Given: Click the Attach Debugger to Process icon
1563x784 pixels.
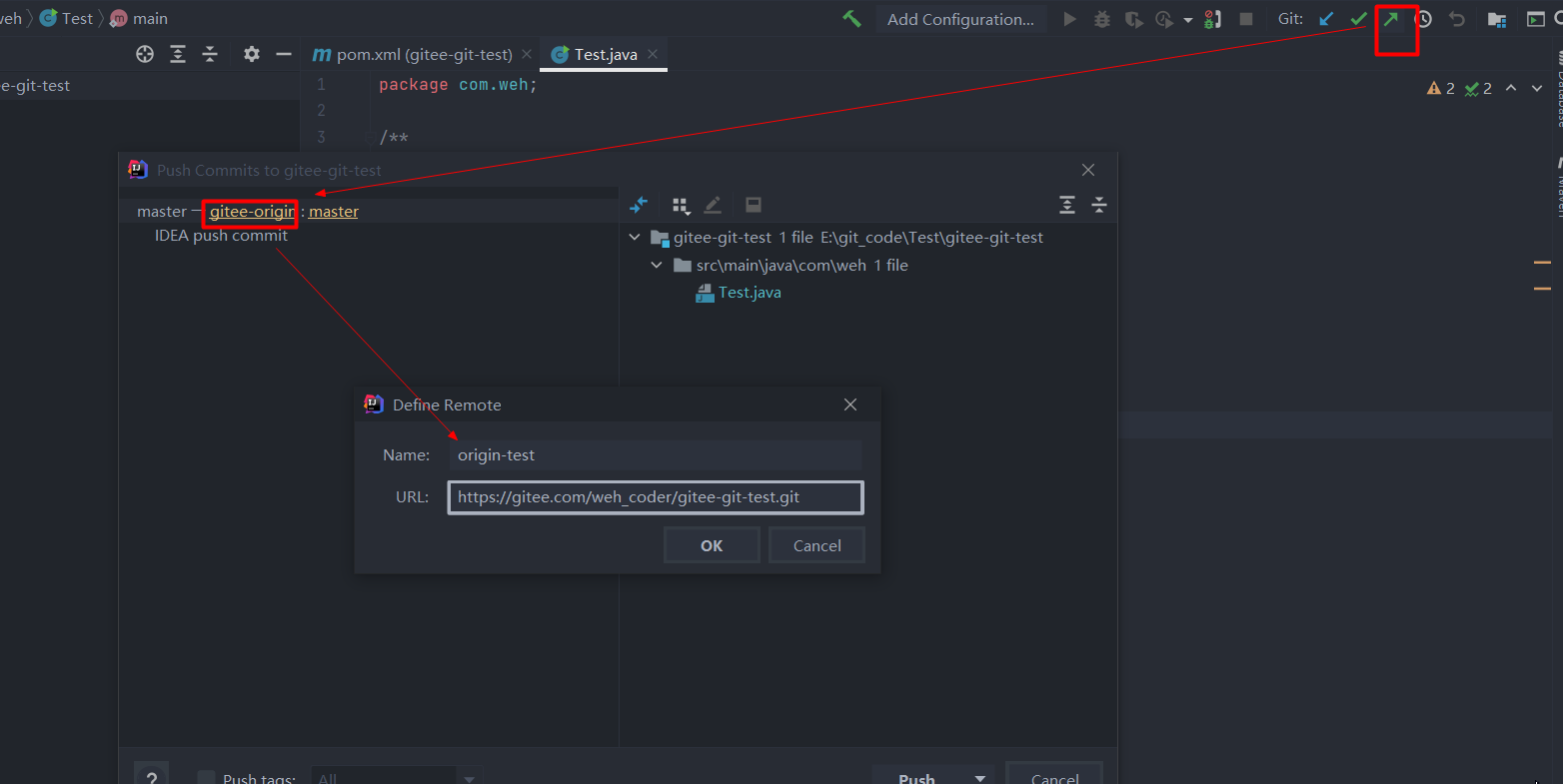Looking at the screenshot, I should coord(1212,19).
